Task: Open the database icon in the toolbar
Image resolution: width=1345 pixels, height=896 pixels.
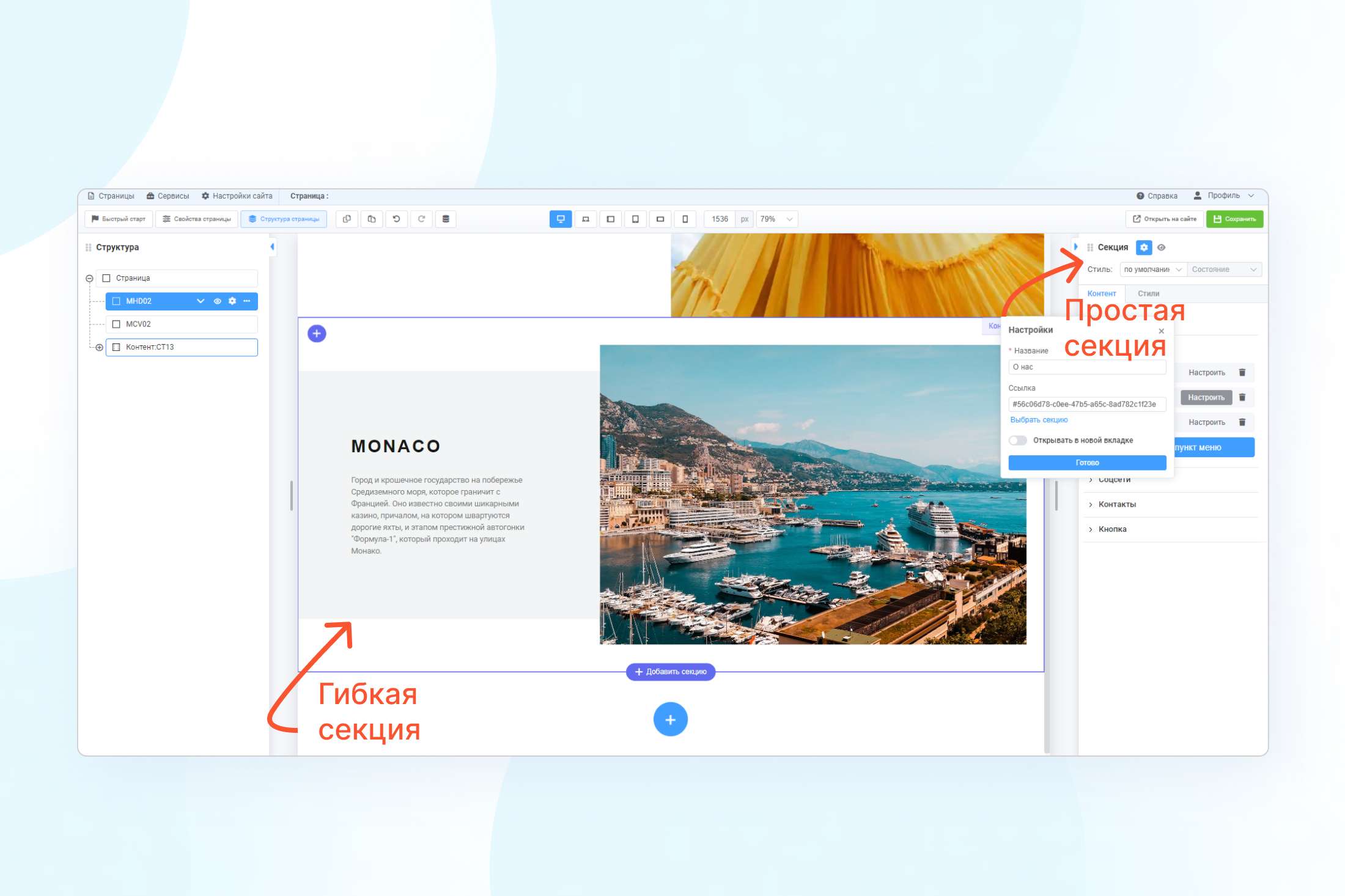Action: [446, 219]
